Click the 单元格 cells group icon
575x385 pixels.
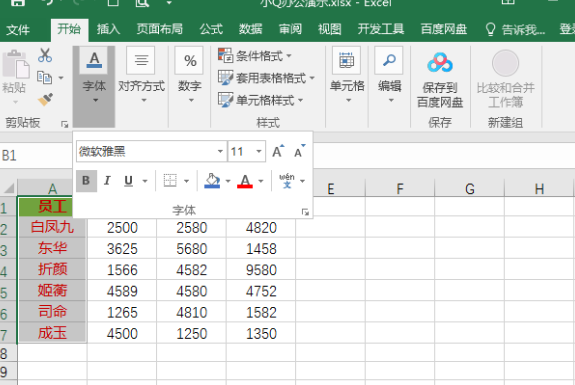[x=347, y=60]
